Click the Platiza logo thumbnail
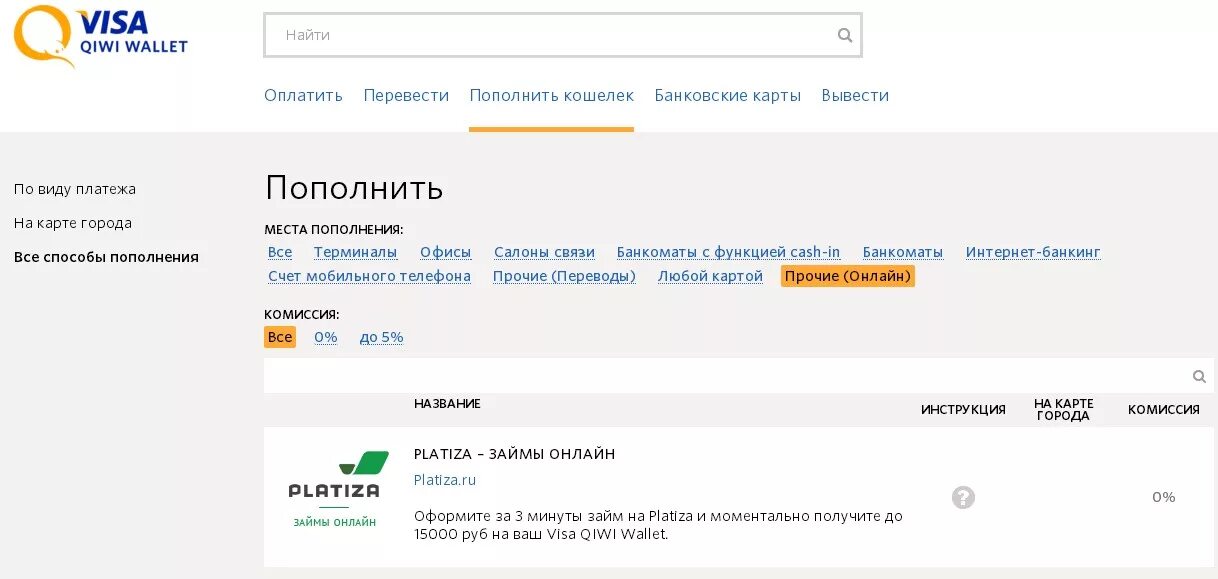Screen dimensions: 1218x579 coord(334,489)
